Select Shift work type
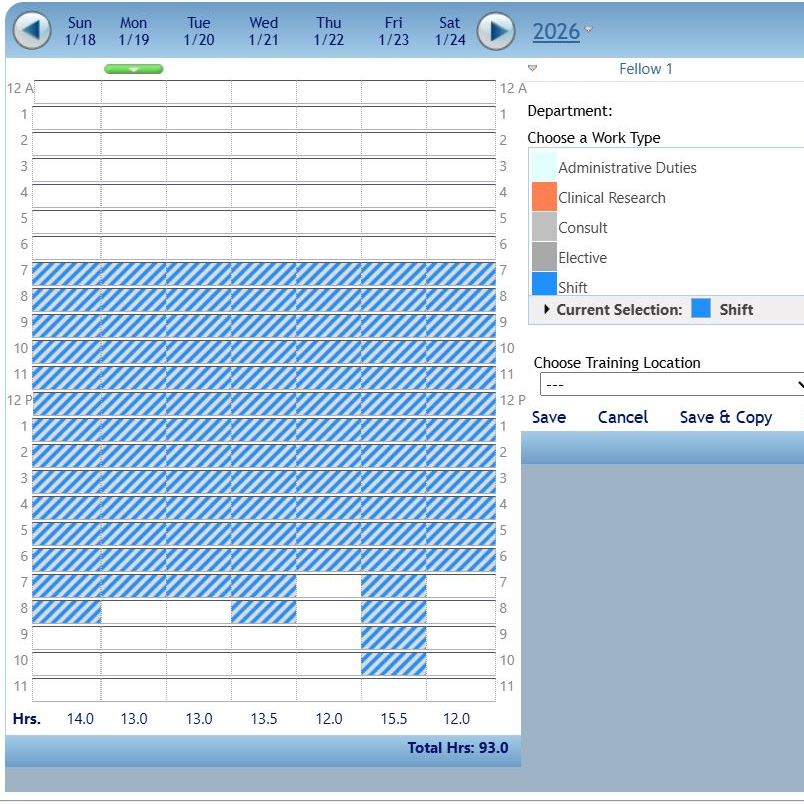 coord(573,287)
